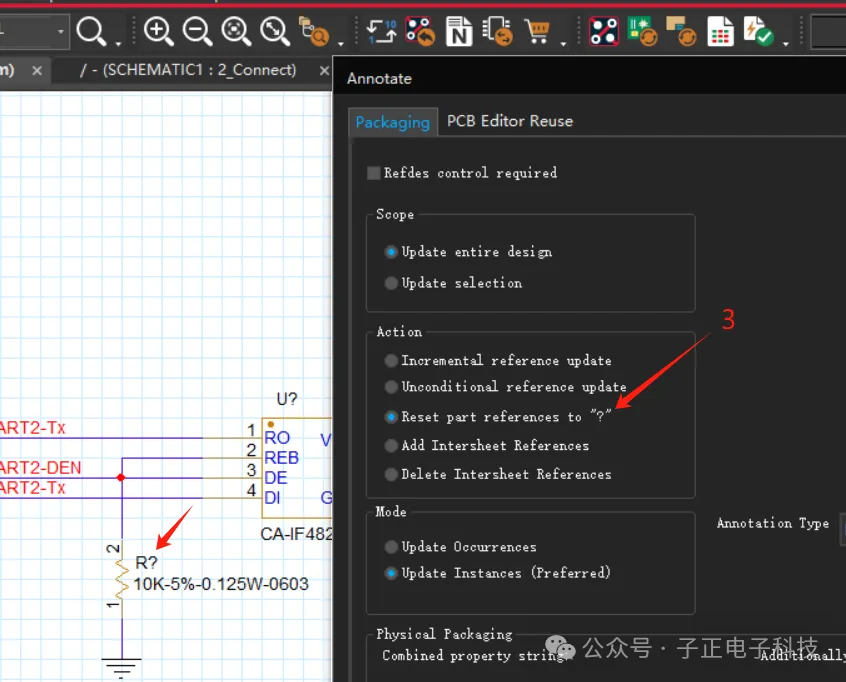
Task: Click the green board update PCB icon
Action: click(642, 31)
